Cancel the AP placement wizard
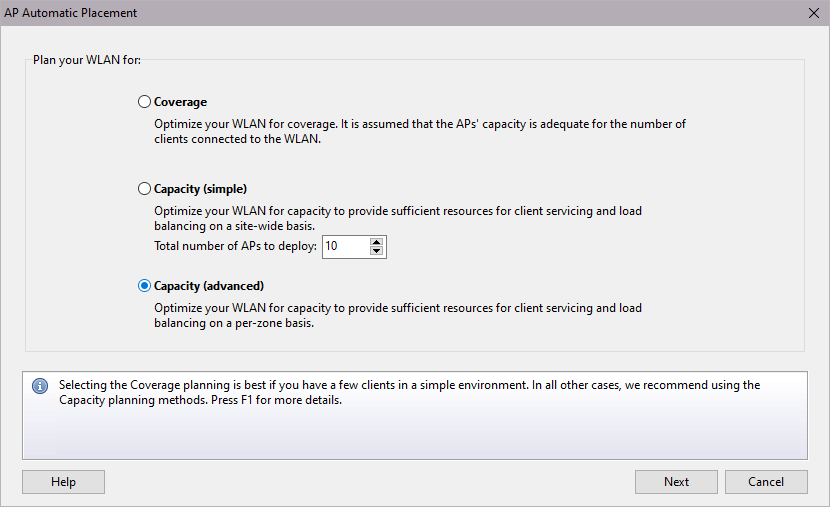This screenshot has height=507, width=830. tap(766, 482)
